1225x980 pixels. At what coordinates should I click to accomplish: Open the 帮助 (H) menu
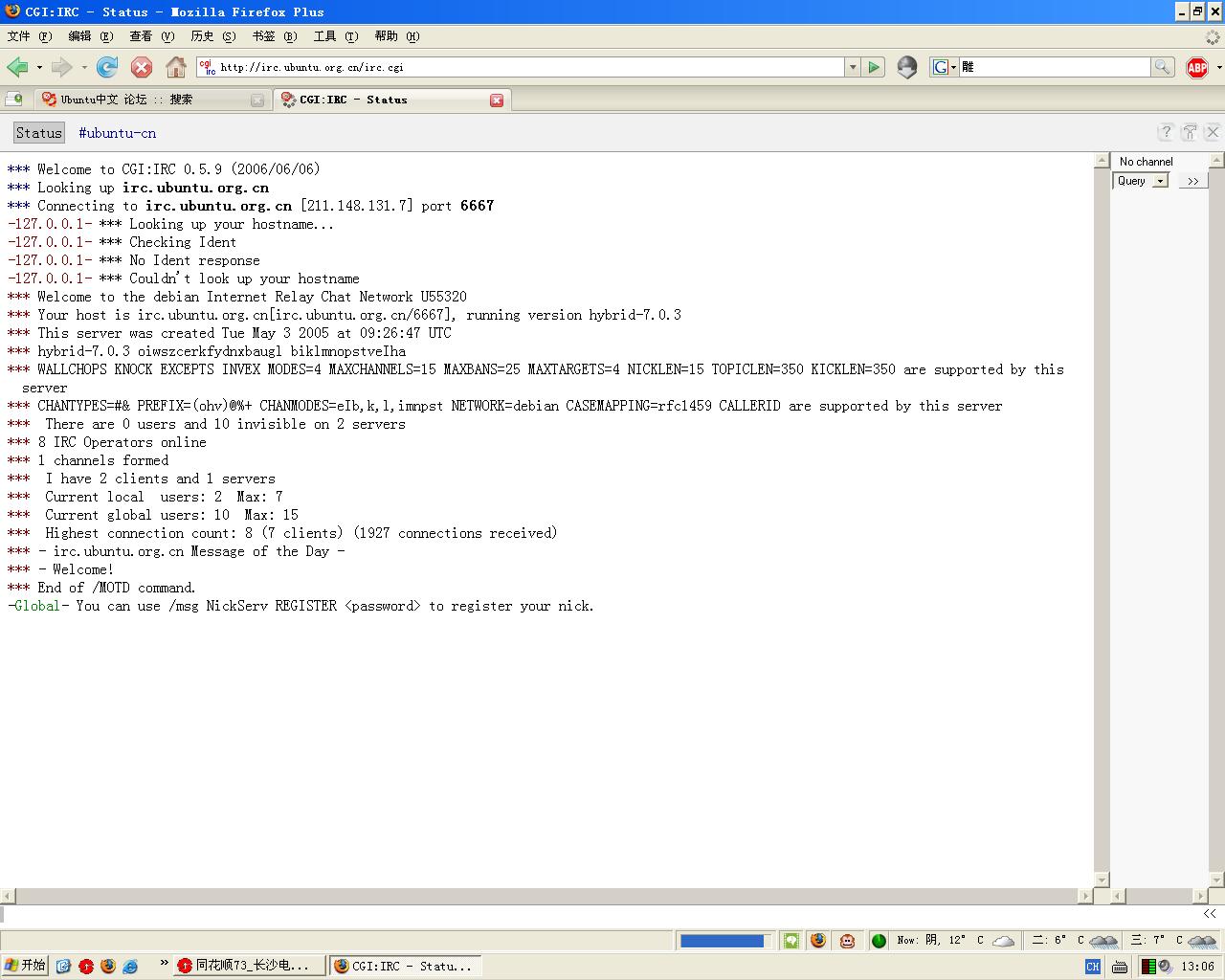point(396,36)
